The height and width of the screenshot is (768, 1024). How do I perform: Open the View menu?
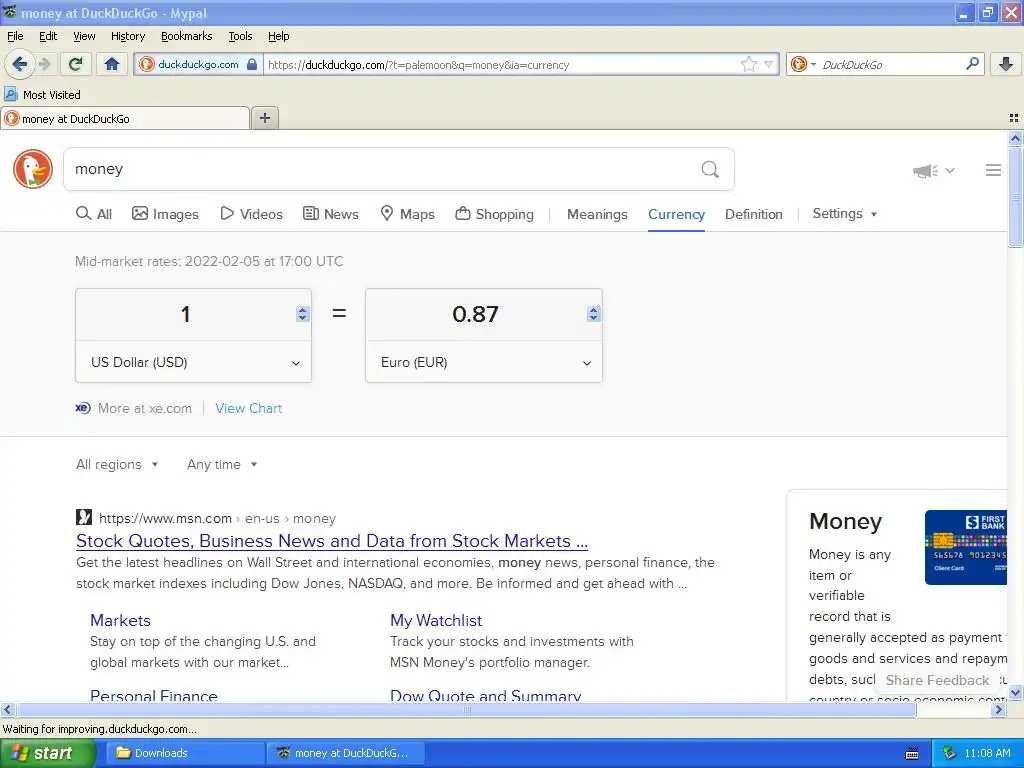click(x=84, y=36)
